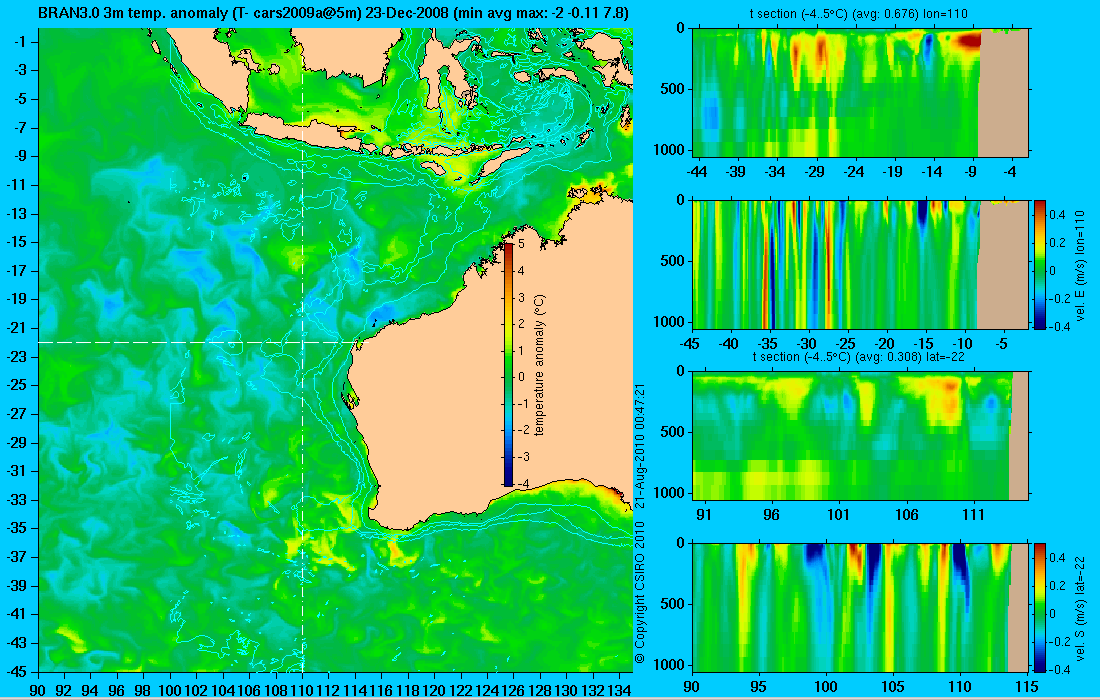Image resolution: width=1100 pixels, height=700 pixels.
Task: Click the 105 tick under the vel. S section
Action: point(893,686)
